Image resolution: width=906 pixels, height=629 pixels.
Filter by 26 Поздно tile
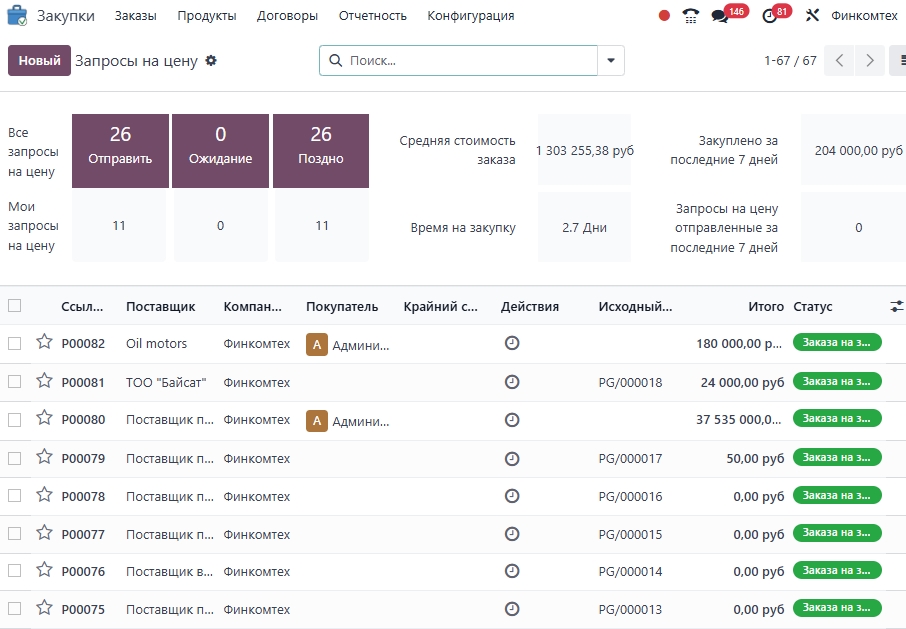[321, 151]
